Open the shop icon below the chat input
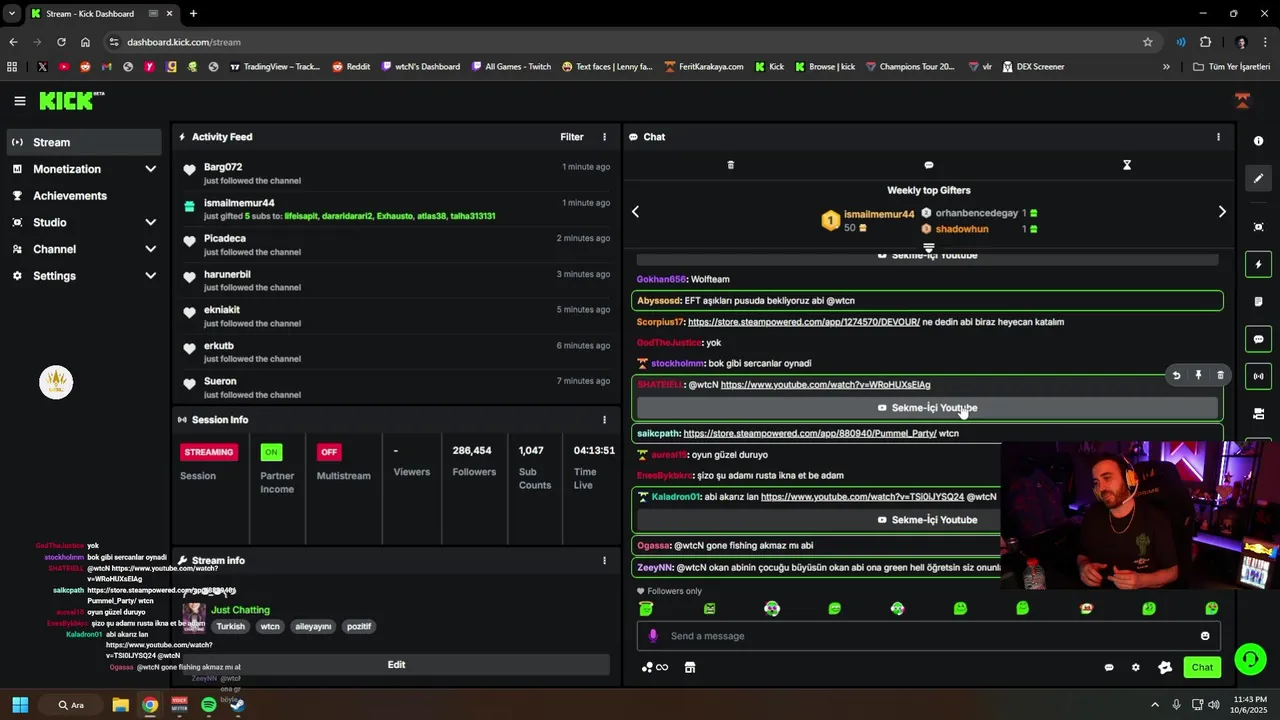Viewport: 1280px width, 720px height. 689,667
